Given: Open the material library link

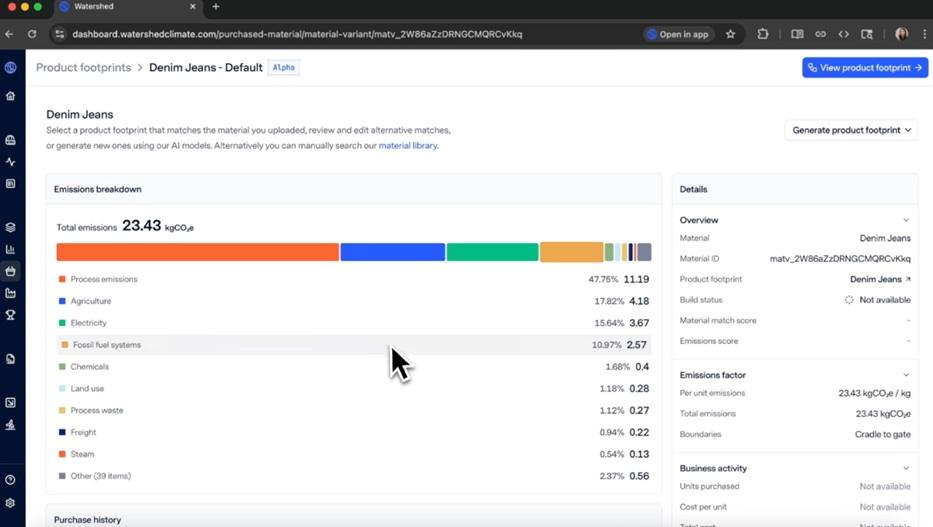Looking at the screenshot, I should click(408, 146).
